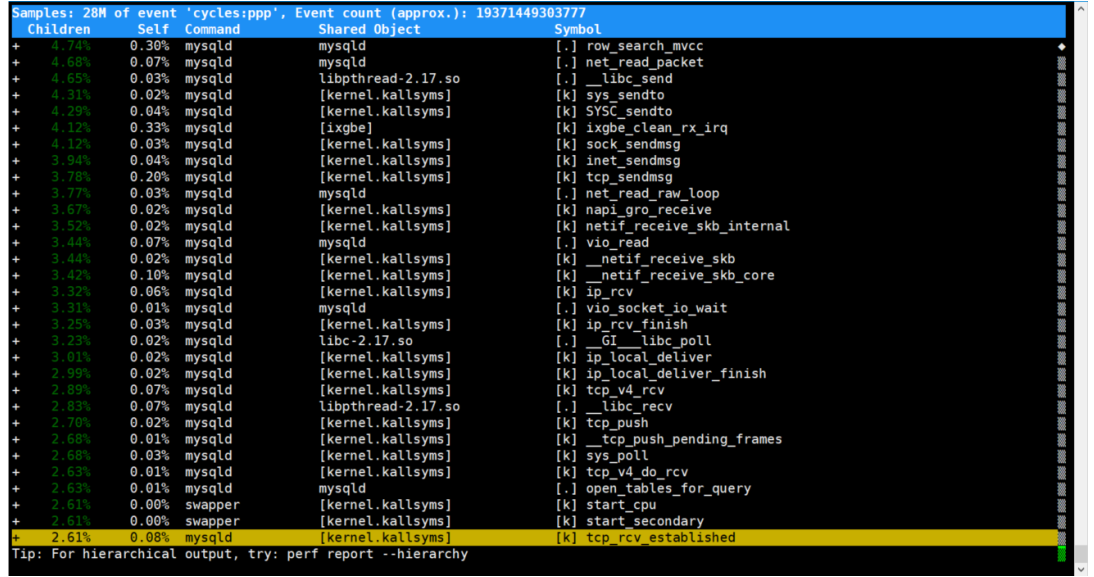
Task: Click the Shared Object column header
Action: [370, 29]
